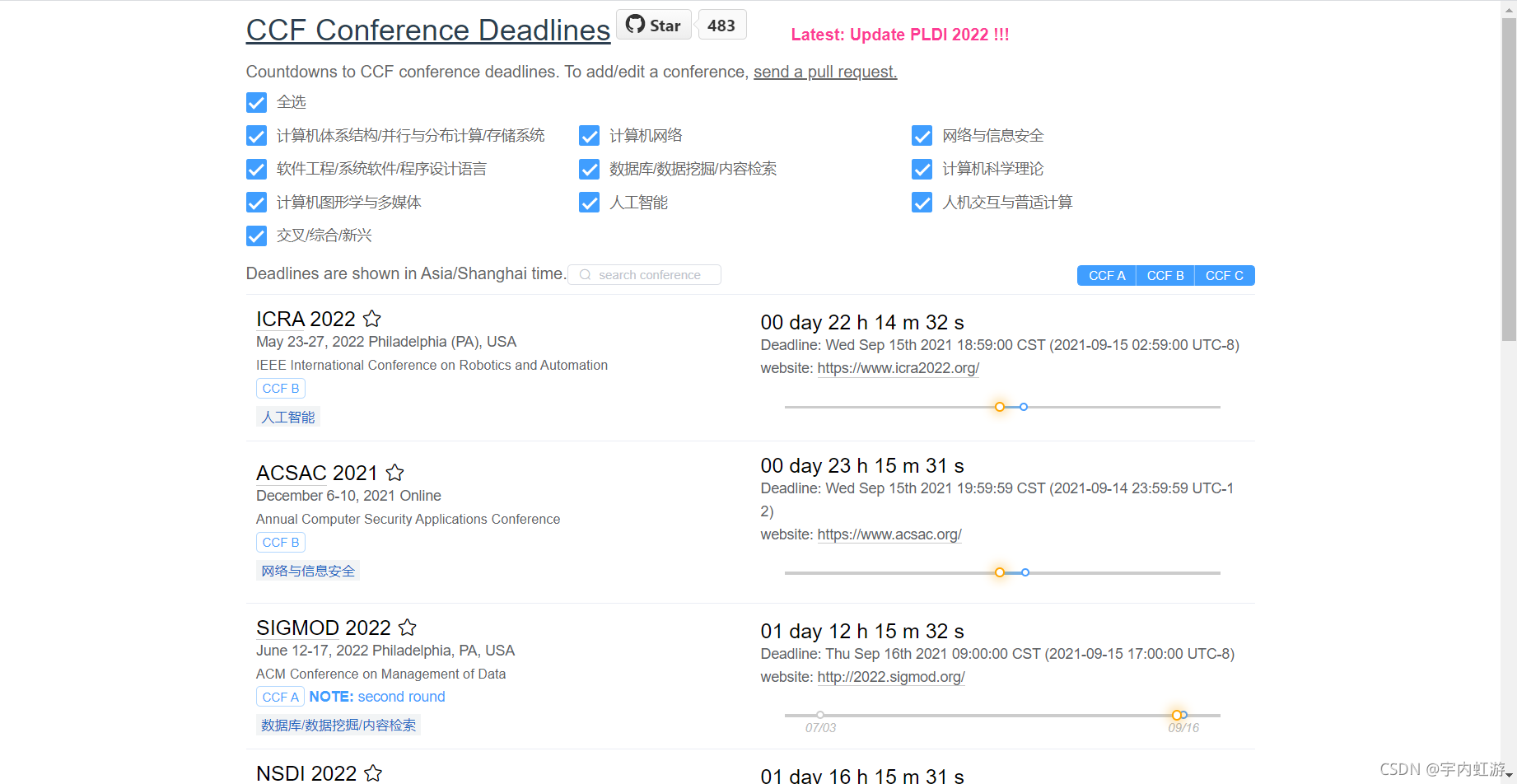Toggle the 计算机图形学与多媒体 checkbox
This screenshot has width=1517, height=784.
click(x=256, y=202)
